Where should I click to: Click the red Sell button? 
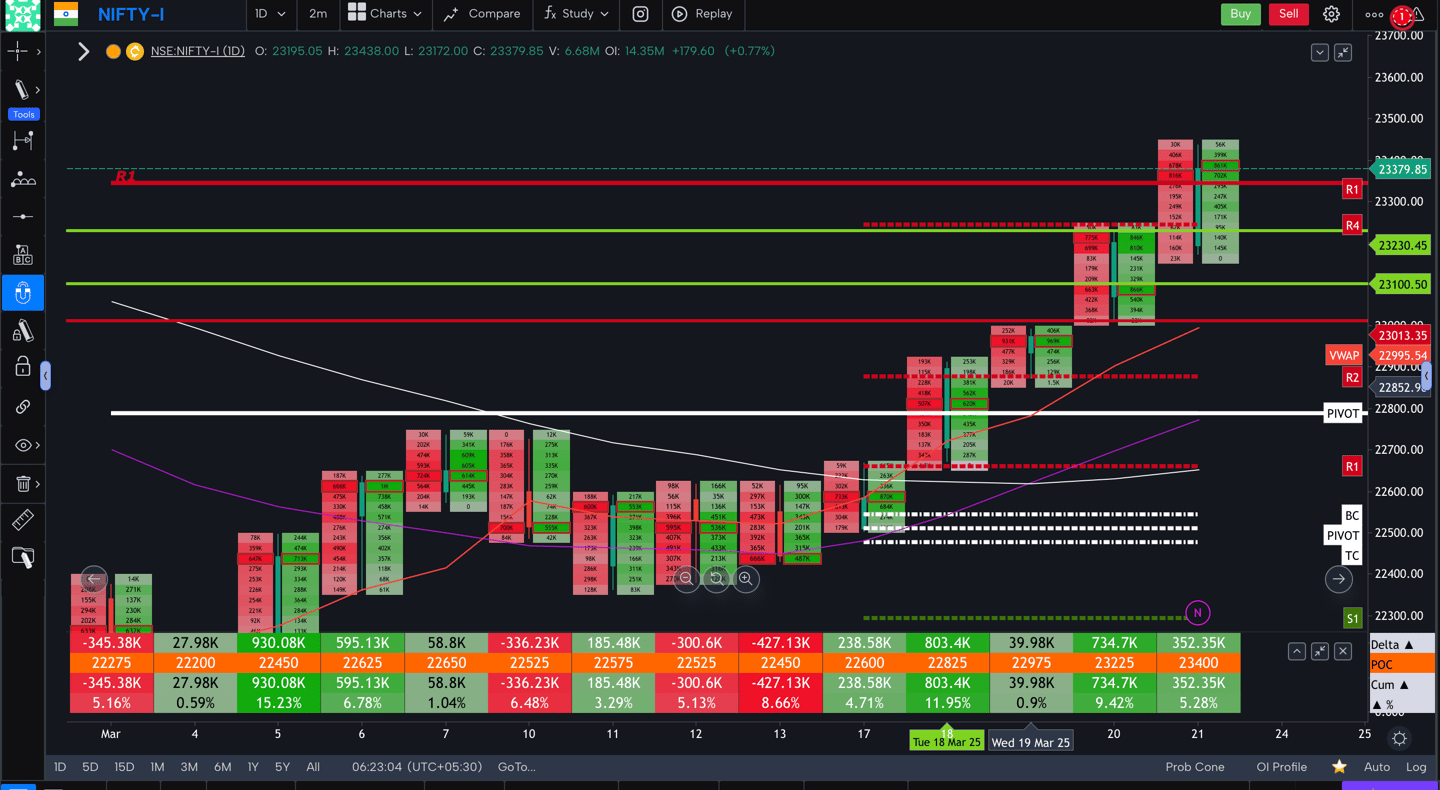1288,14
